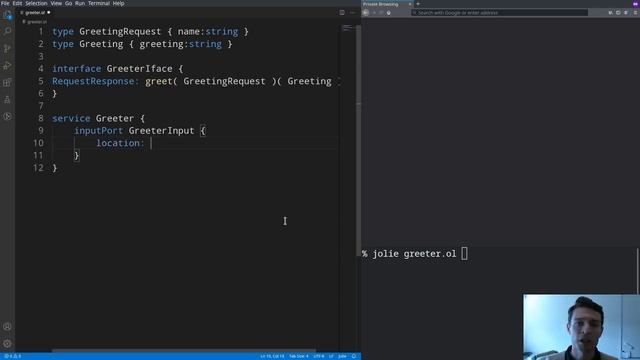This screenshot has width=640, height=360.
Task: Click the icon left of the hamburger menu
Action: 626,13
